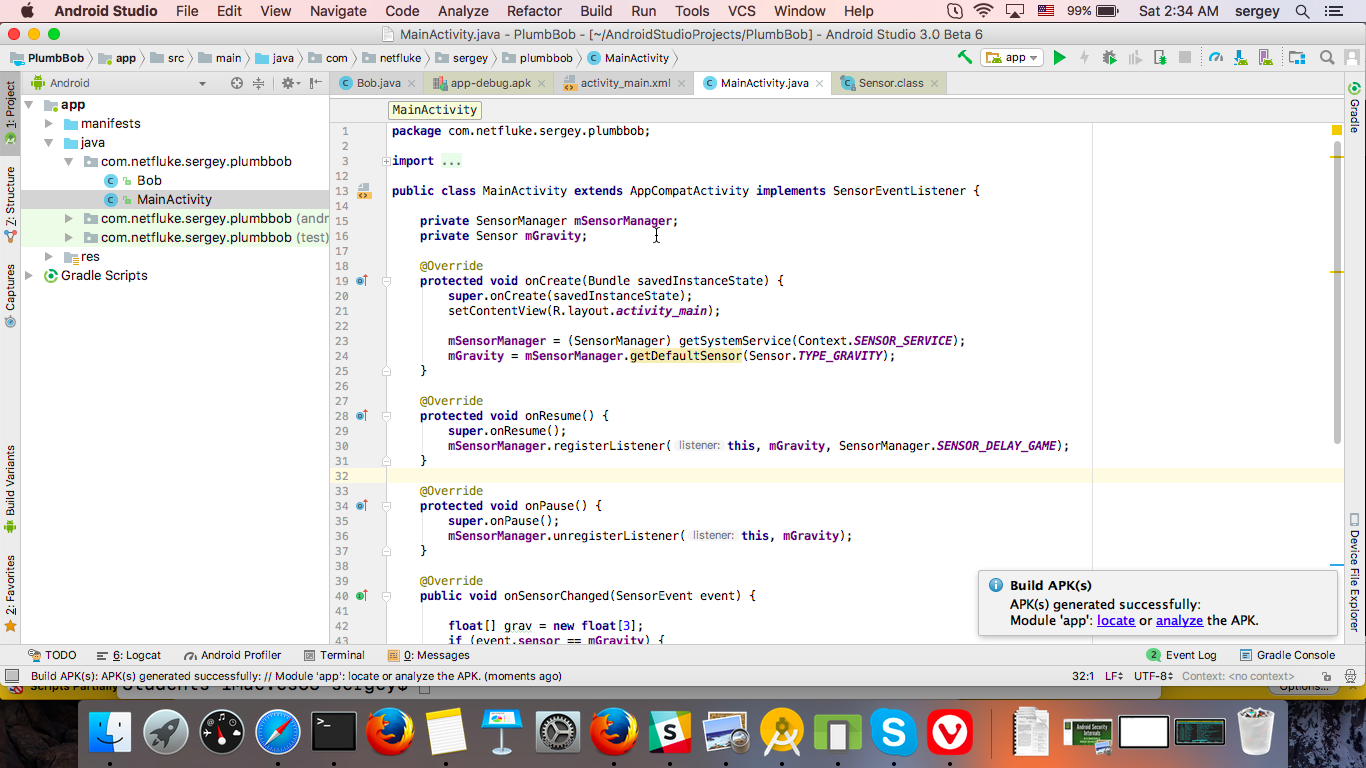
Task: Toggle the Project side panel
Action: tap(10, 114)
